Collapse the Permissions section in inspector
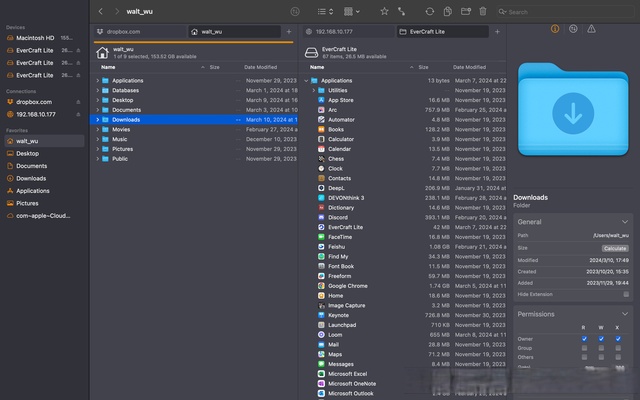The height and width of the screenshot is (400, 640). 624,314
